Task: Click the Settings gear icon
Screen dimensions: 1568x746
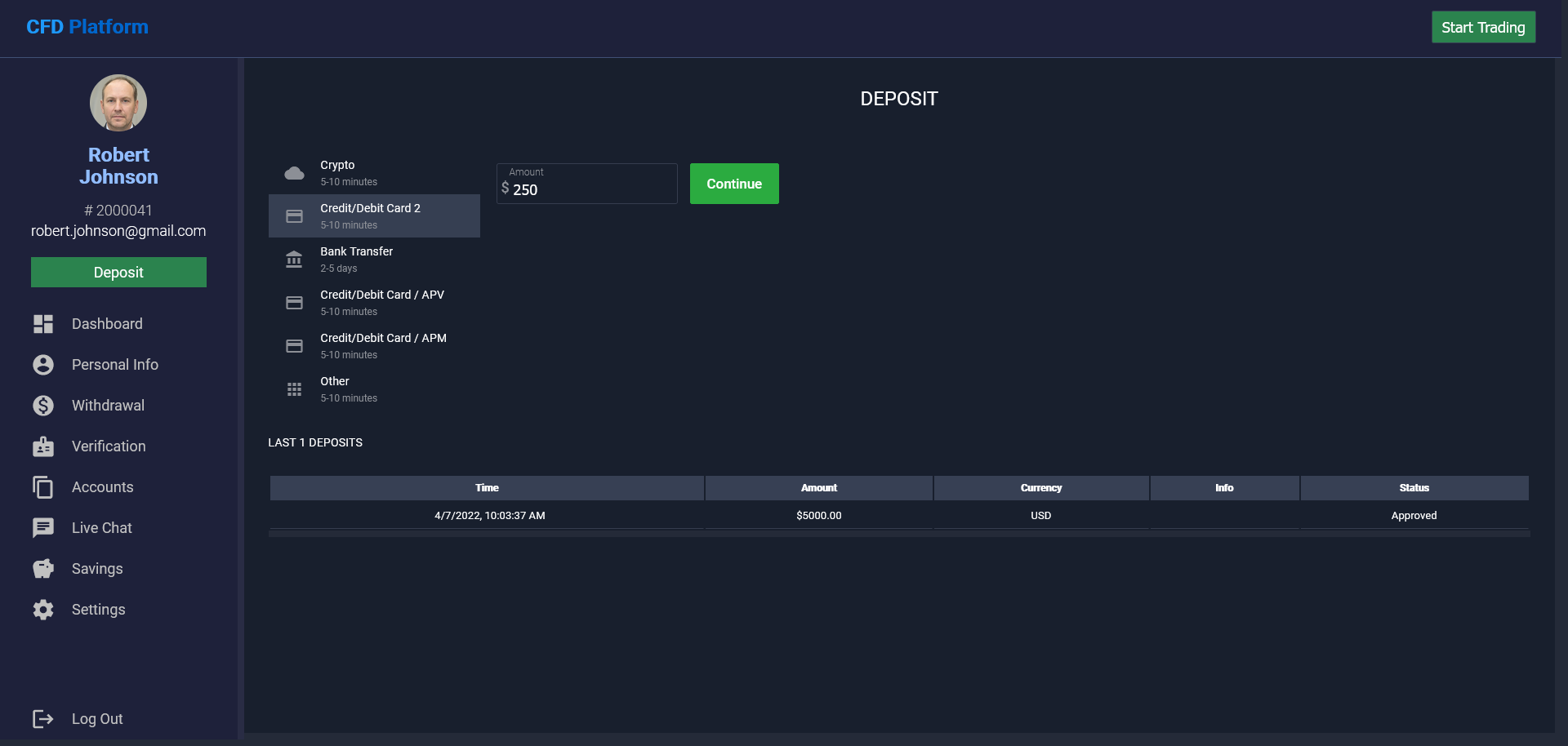Action: (43, 610)
